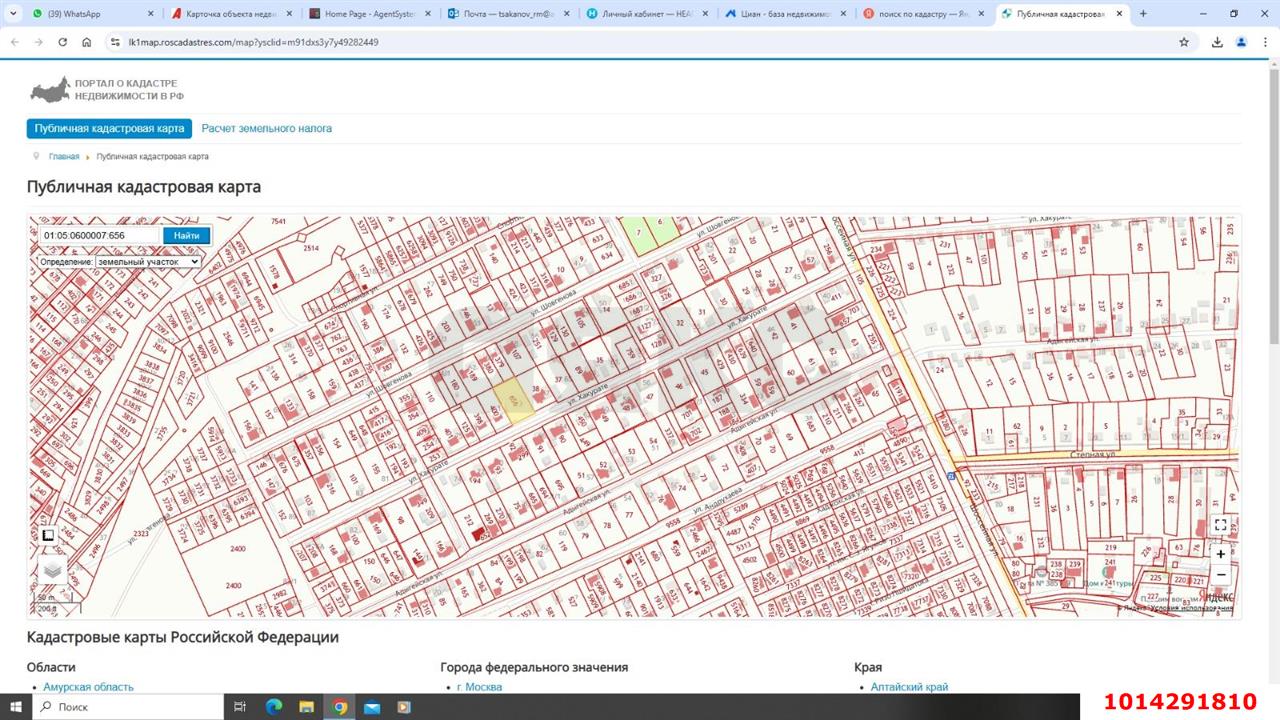Open the Расчет земельного налога link
This screenshot has height=720, width=1280.
point(266,129)
